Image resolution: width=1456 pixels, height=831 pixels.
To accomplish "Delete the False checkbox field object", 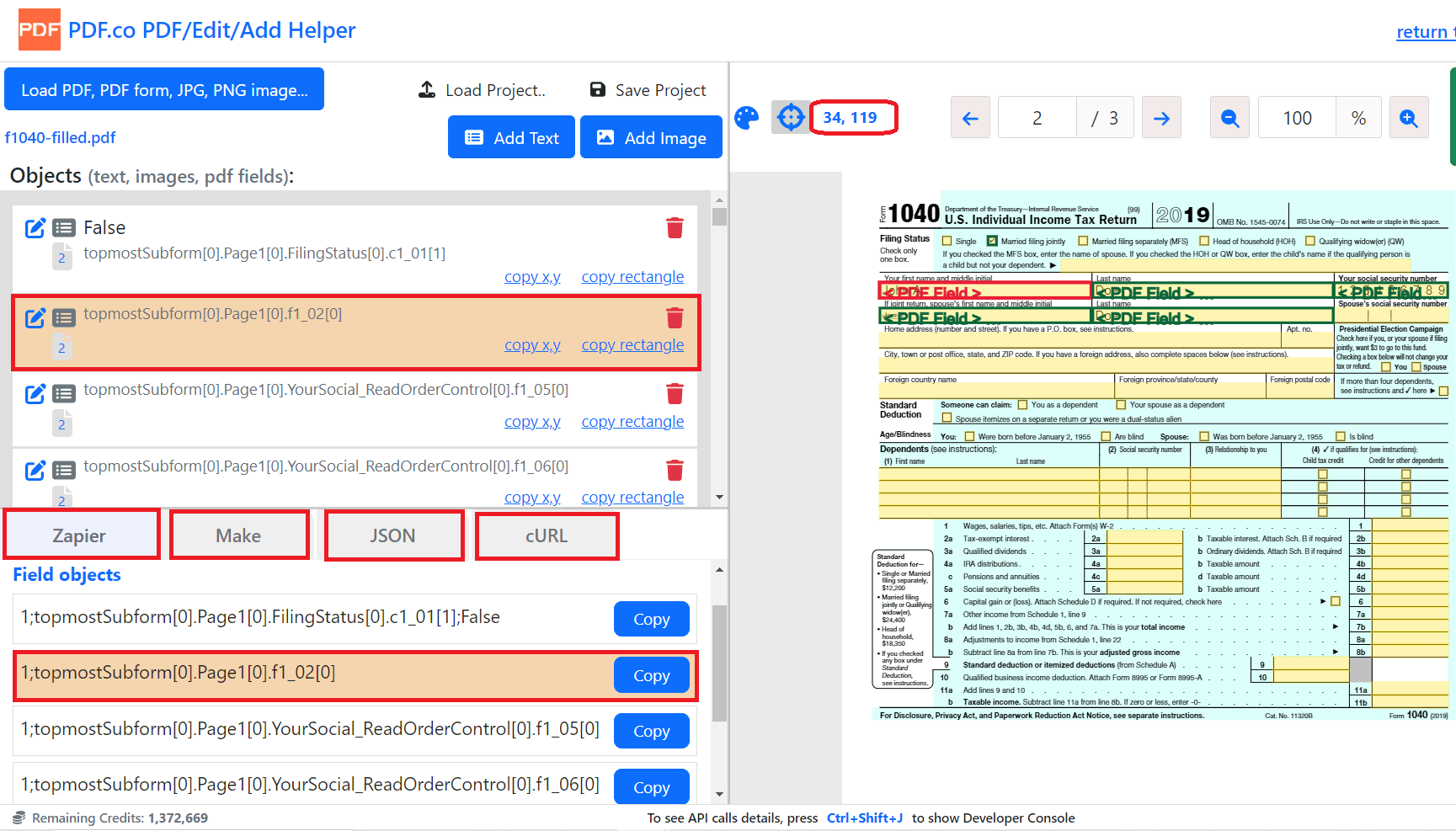I will [675, 228].
